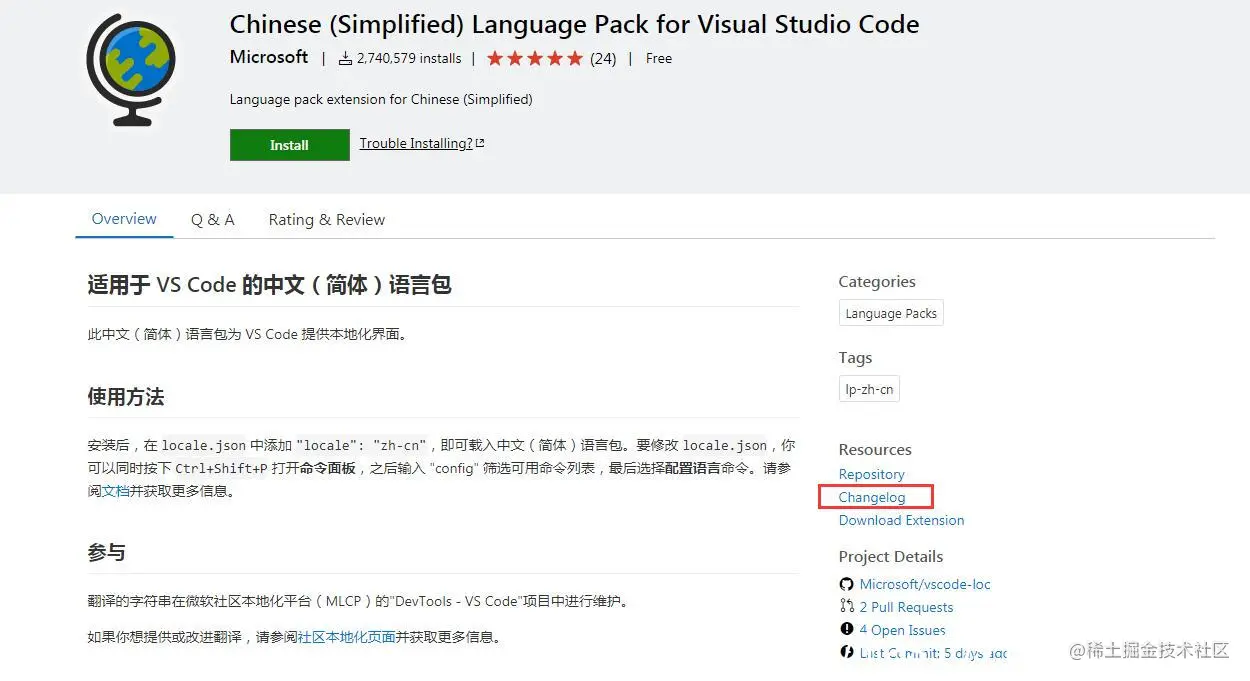Image resolution: width=1250 pixels, height=681 pixels.
Task: Click the globe extension logo icon
Action: [x=131, y=70]
